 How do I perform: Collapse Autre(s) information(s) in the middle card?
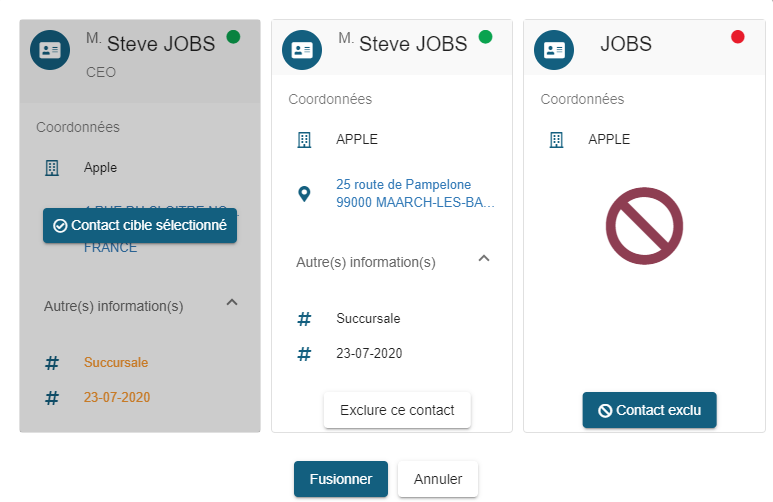[484, 258]
